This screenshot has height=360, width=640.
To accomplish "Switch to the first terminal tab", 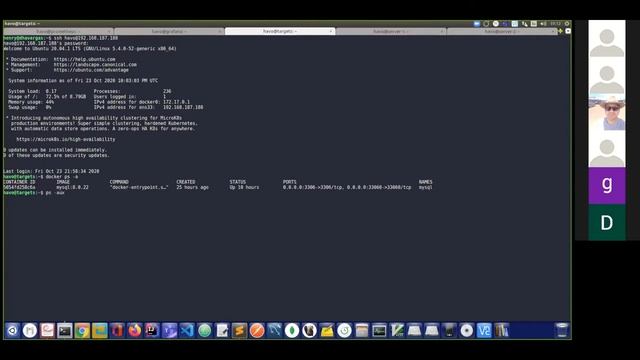I will coord(58,31).
